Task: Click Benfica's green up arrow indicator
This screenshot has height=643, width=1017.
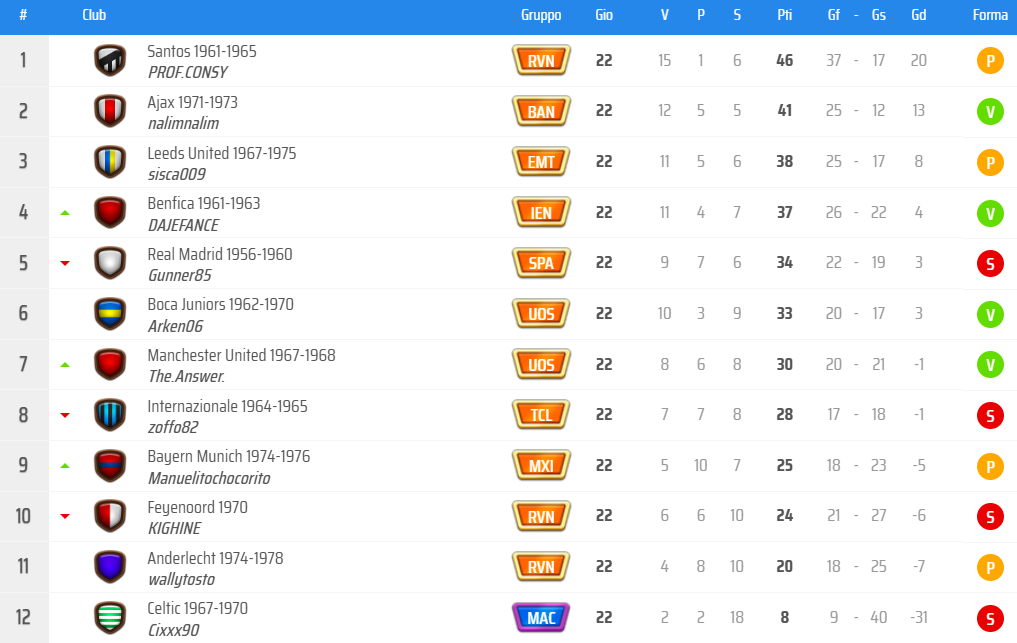Action: pyautogui.click(x=65, y=213)
